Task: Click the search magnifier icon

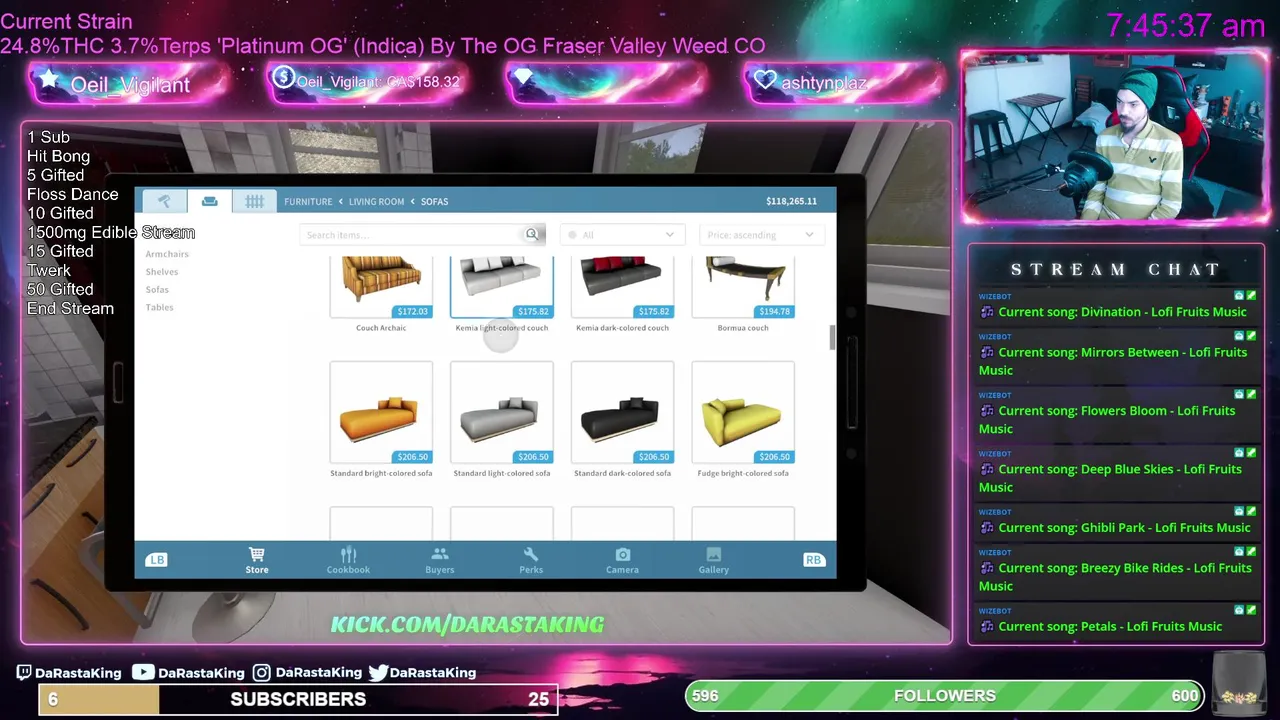Action: tap(532, 235)
